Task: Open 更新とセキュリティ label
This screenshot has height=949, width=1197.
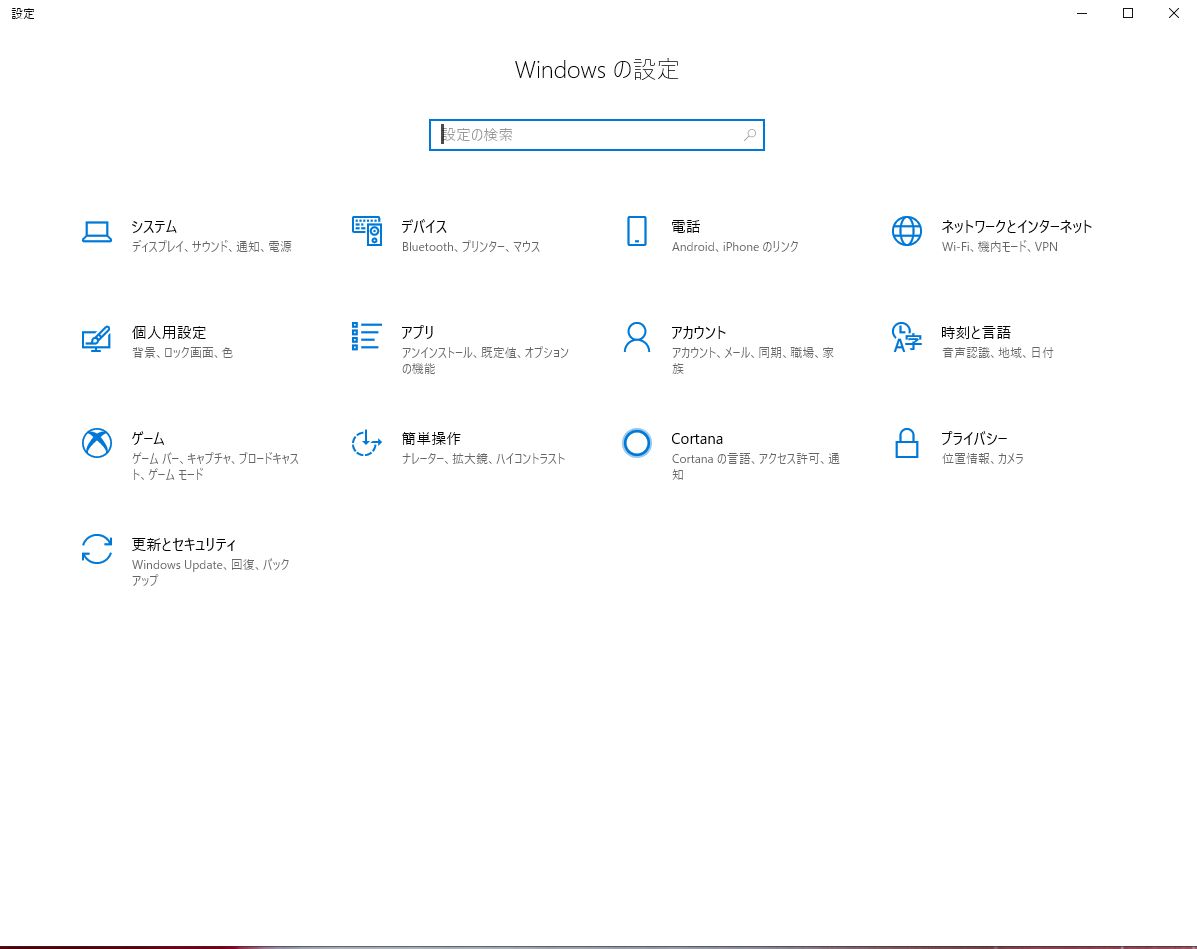Action: [x=184, y=544]
